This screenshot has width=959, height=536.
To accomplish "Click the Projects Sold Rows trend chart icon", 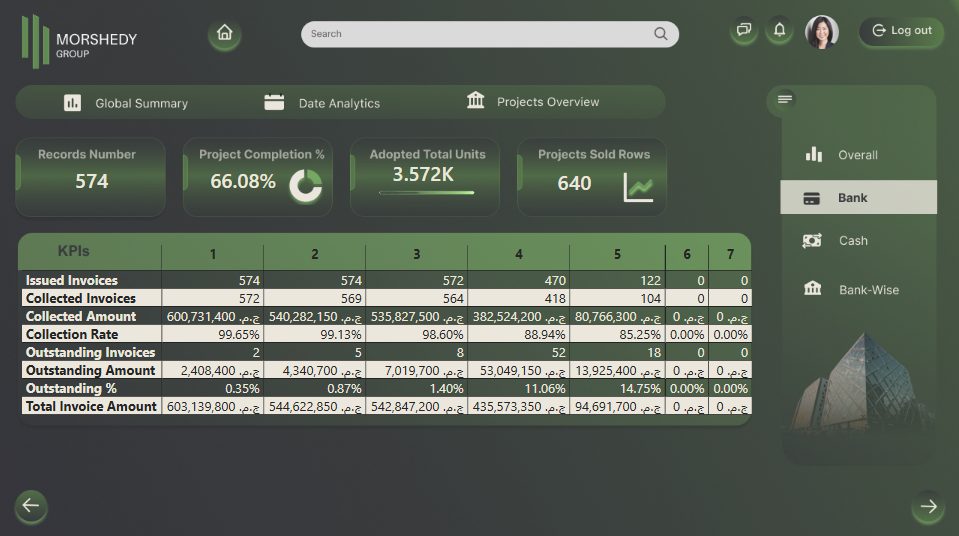I will click(638, 187).
